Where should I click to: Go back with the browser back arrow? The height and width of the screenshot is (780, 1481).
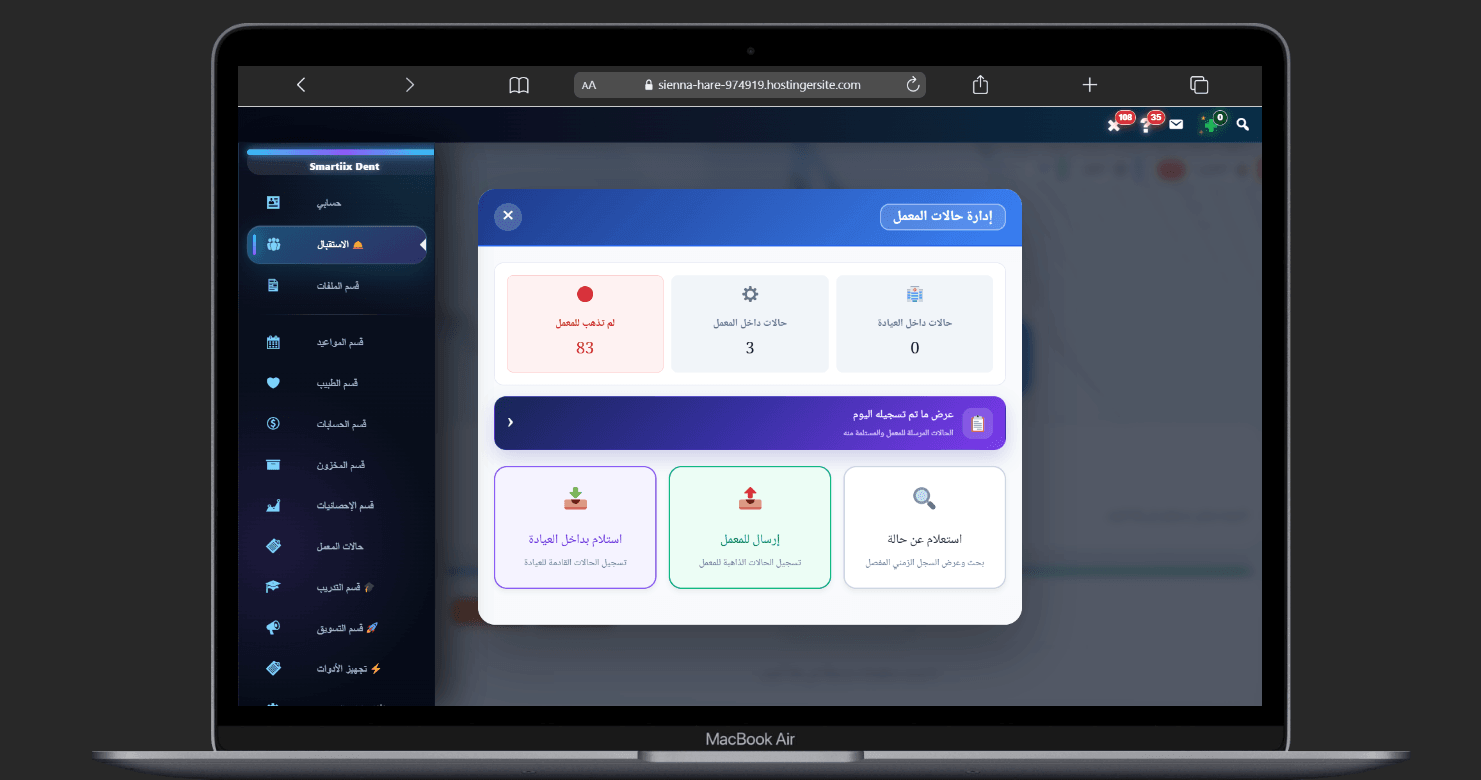301,85
